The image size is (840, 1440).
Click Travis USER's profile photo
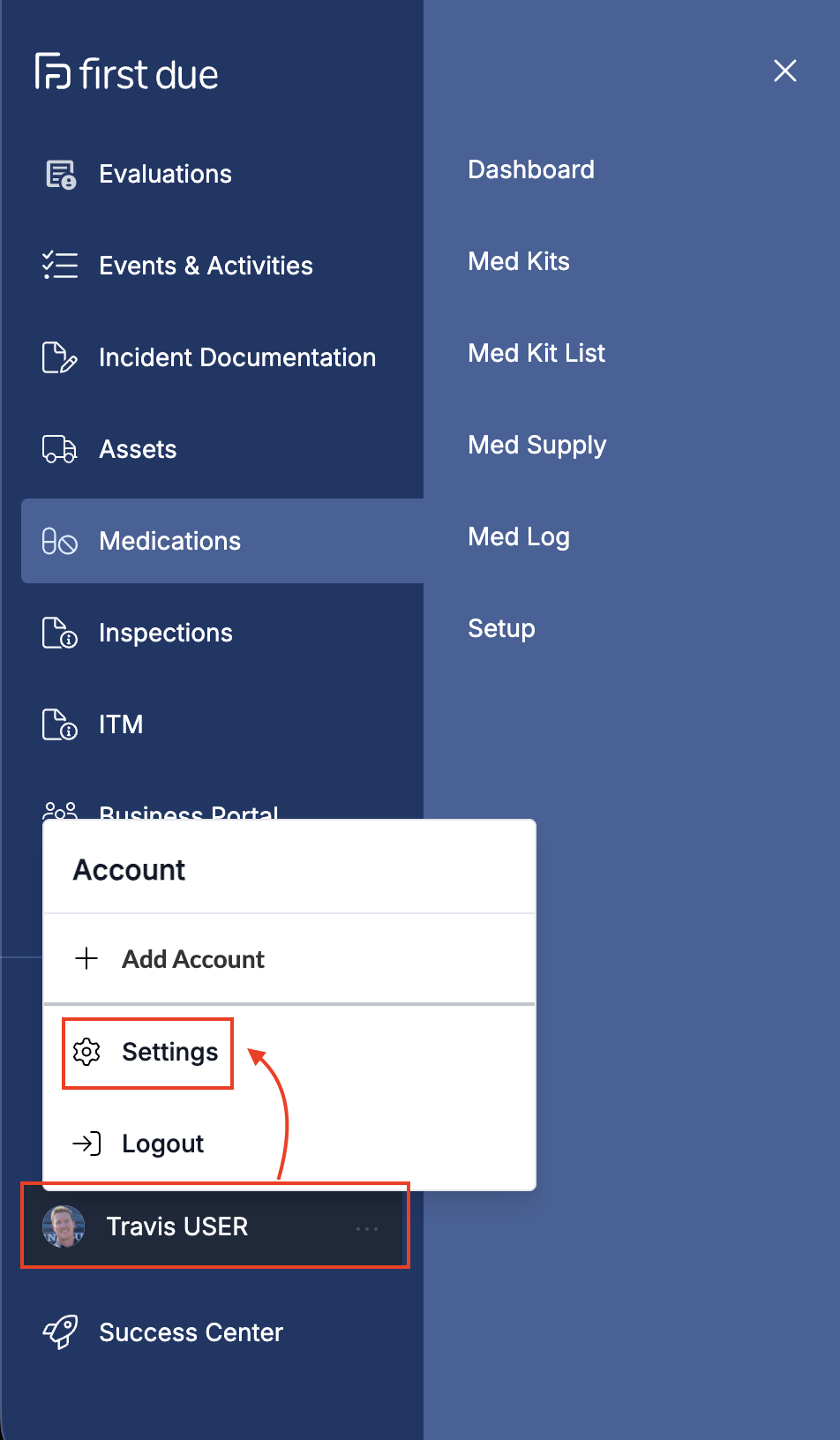[x=64, y=1226]
